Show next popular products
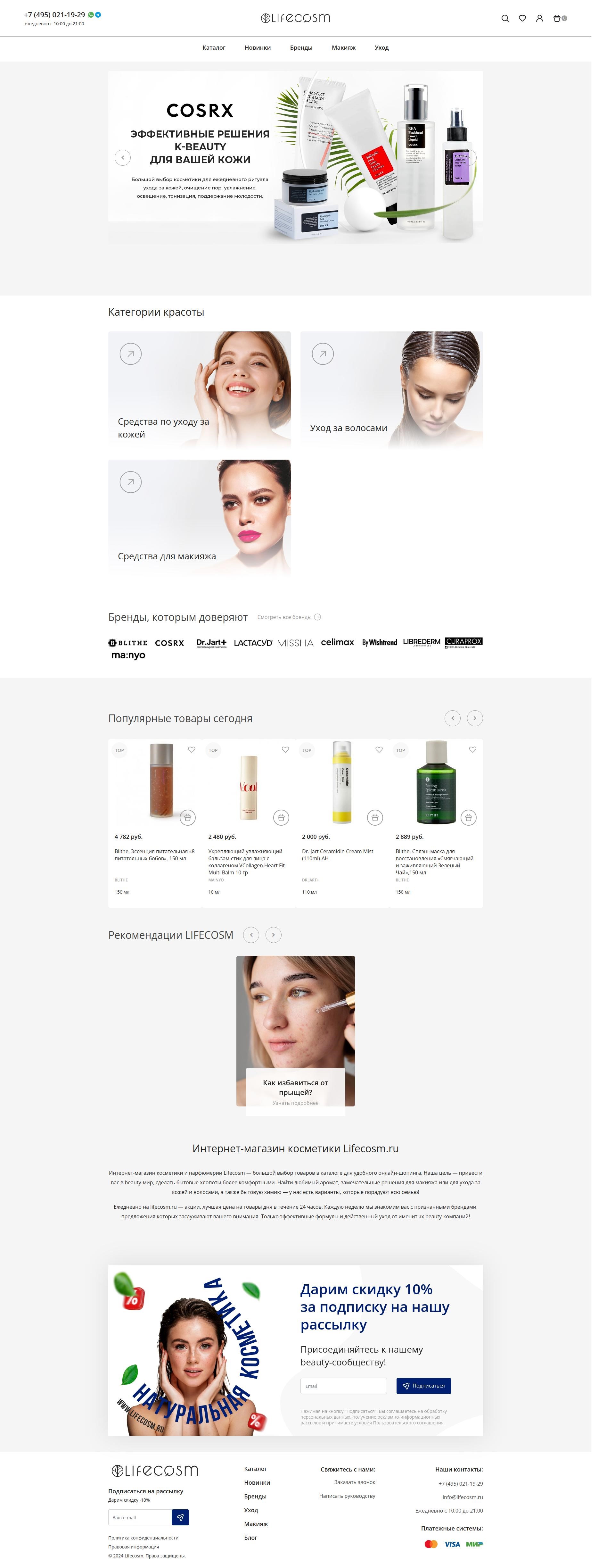Viewport: 615px width, 1568px height. coord(475,718)
